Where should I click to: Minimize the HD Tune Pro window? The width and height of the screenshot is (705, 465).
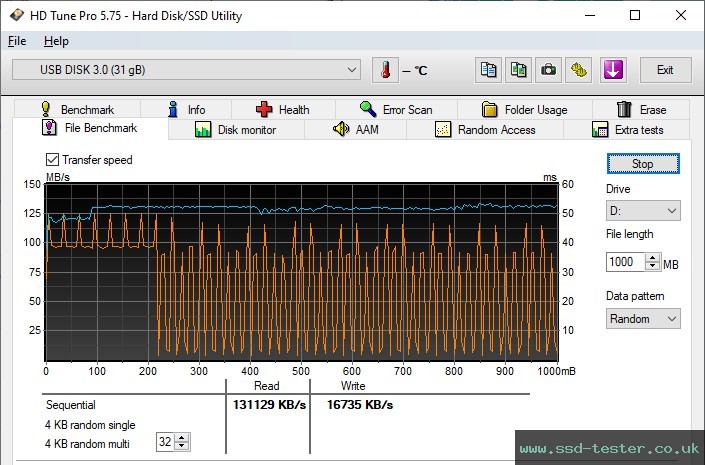tap(590, 15)
